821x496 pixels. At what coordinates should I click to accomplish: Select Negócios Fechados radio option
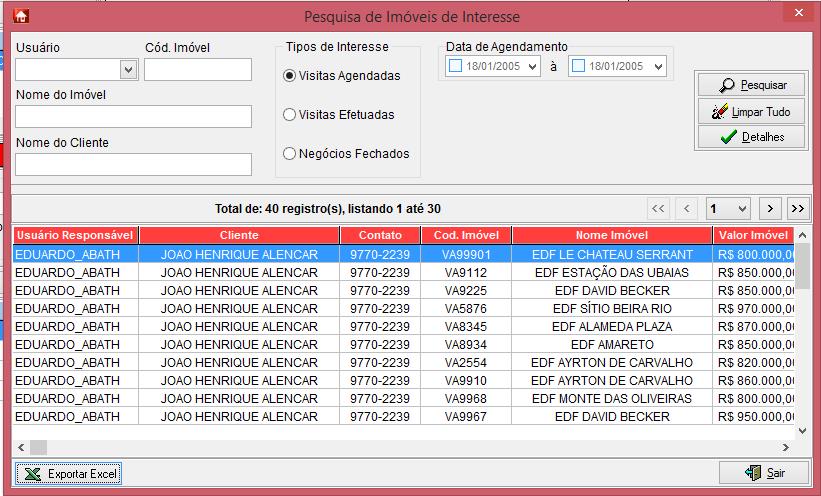coord(290,154)
